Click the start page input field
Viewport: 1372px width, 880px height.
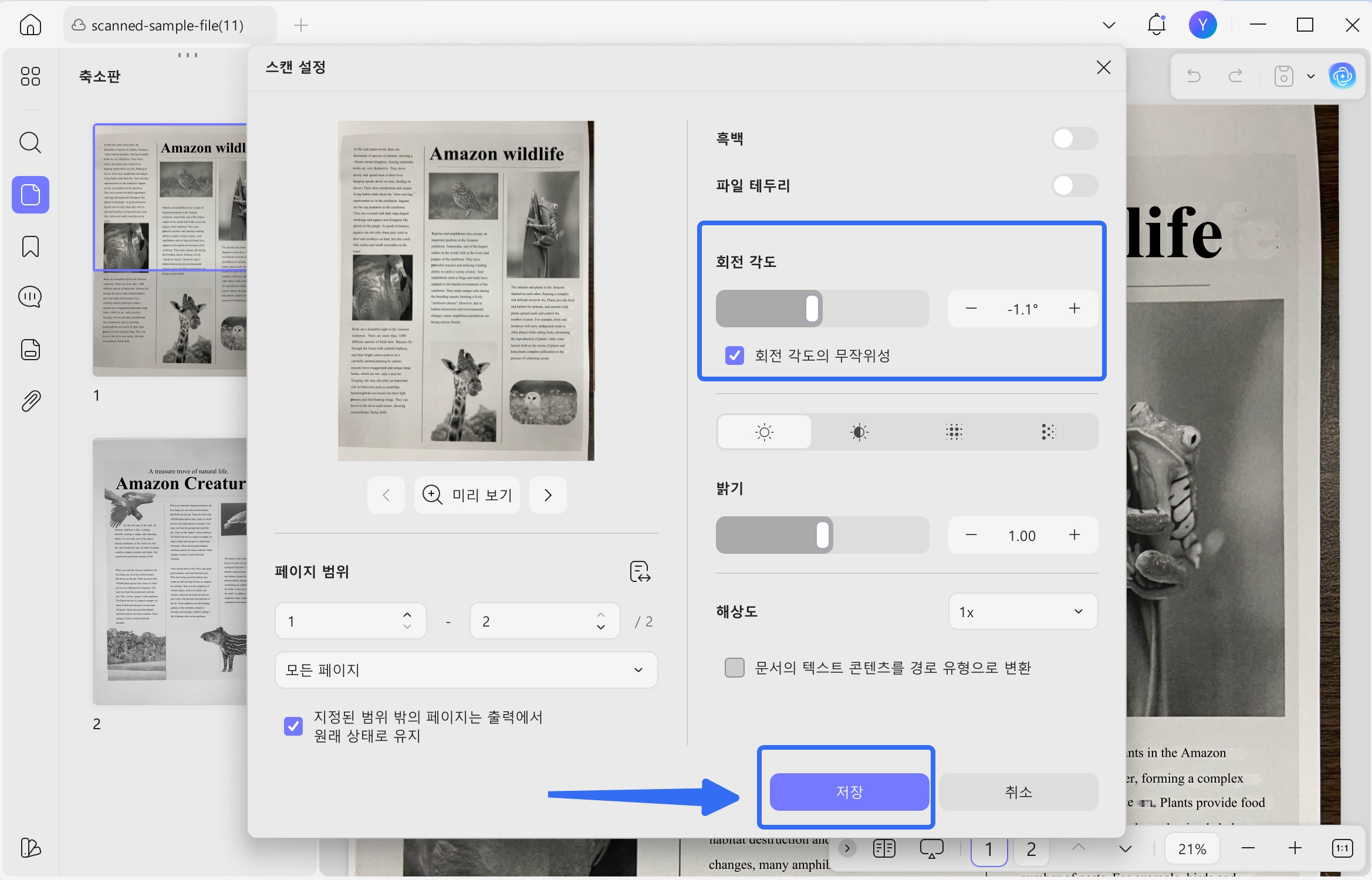point(350,621)
